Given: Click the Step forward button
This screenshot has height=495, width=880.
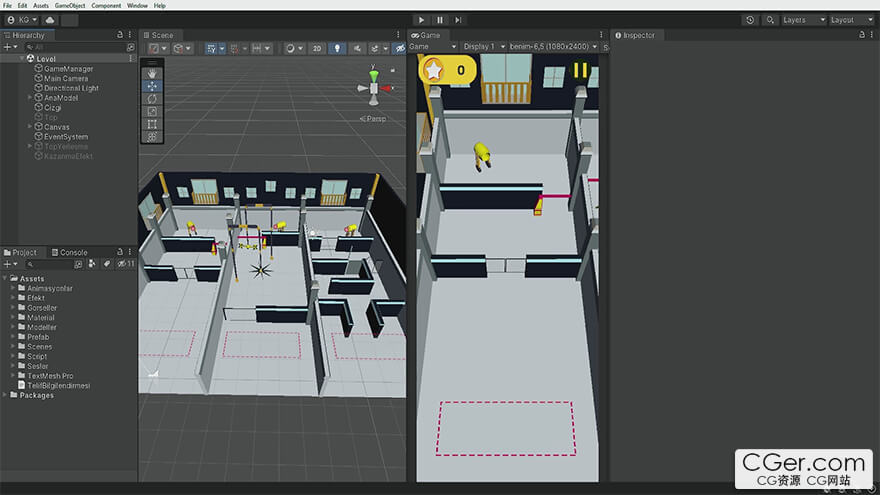Looking at the screenshot, I should [x=458, y=20].
